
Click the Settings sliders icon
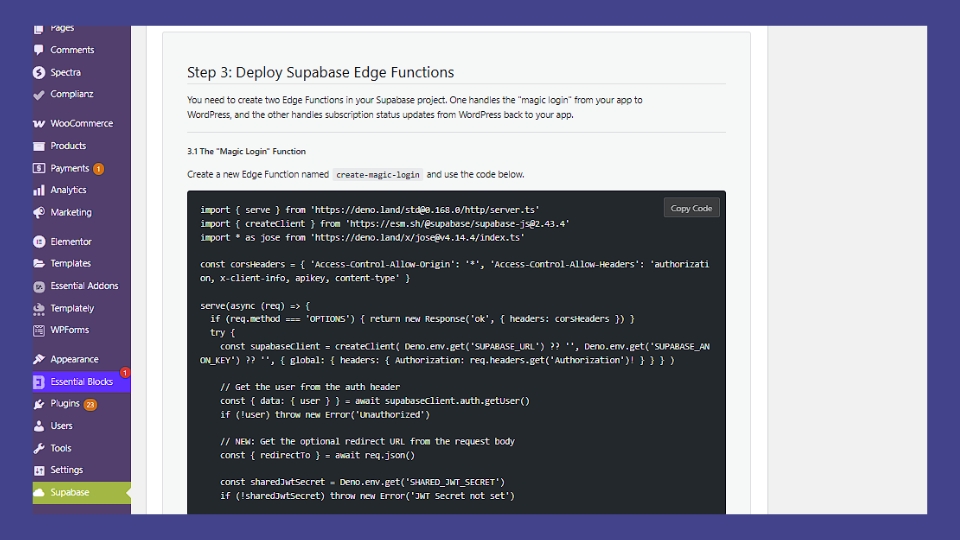click(x=39, y=470)
